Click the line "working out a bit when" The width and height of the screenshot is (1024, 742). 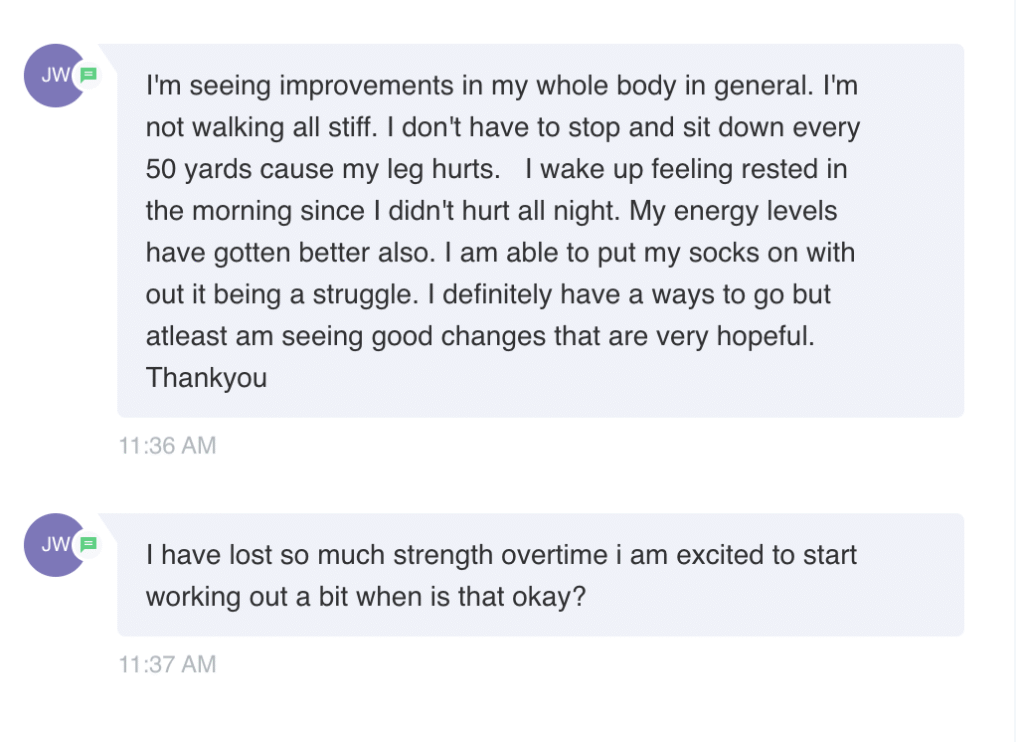click(x=366, y=598)
